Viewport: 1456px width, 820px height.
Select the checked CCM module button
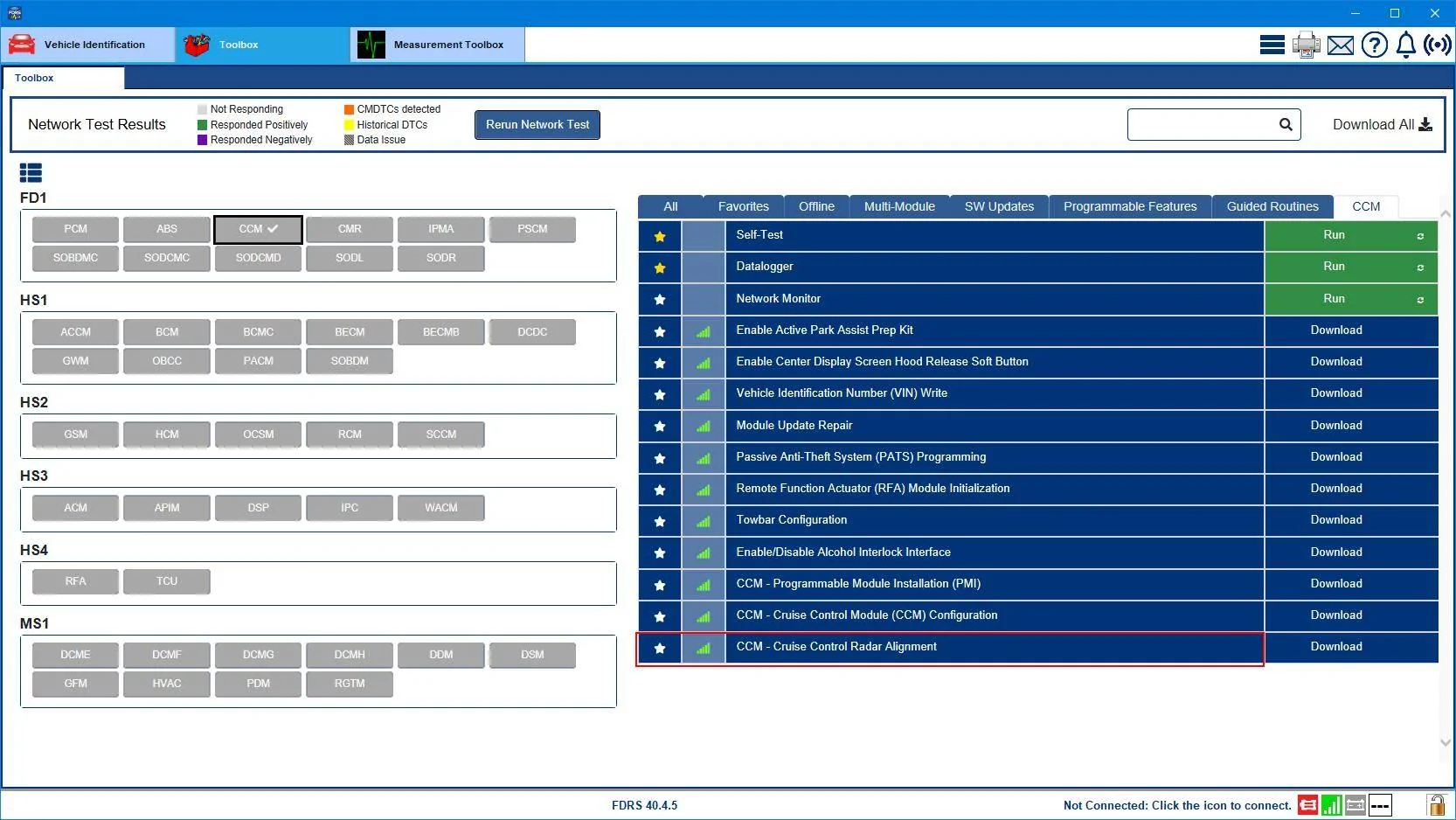258,229
